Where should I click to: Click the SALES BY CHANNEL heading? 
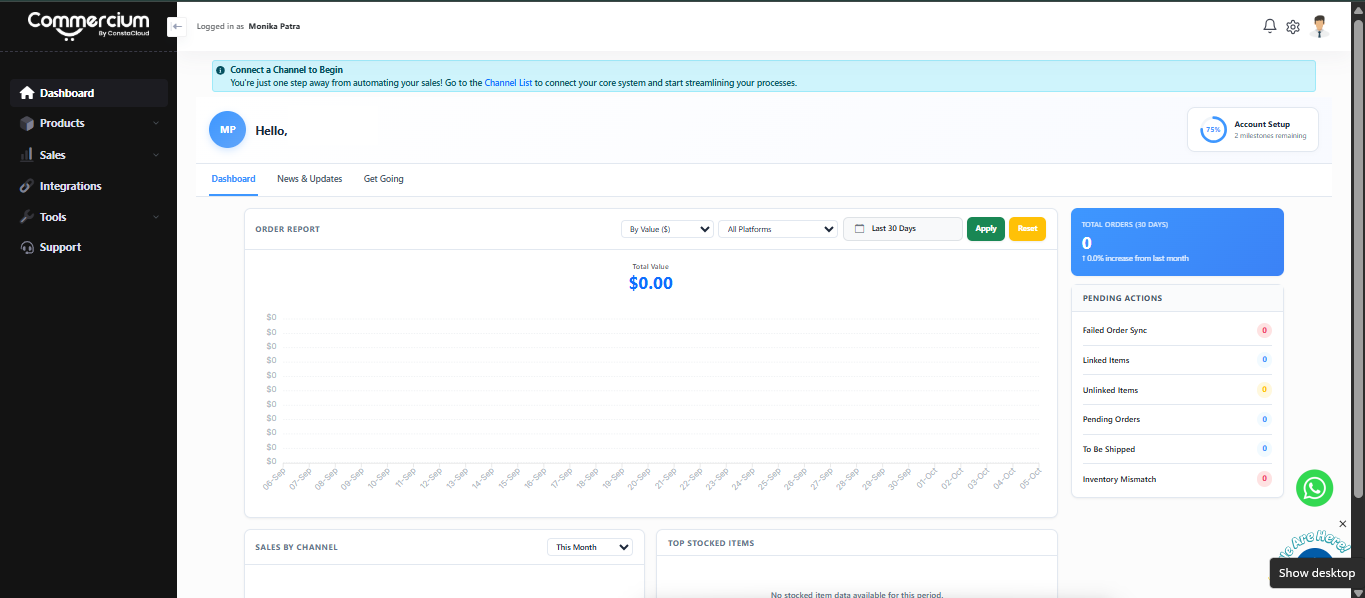(x=296, y=547)
